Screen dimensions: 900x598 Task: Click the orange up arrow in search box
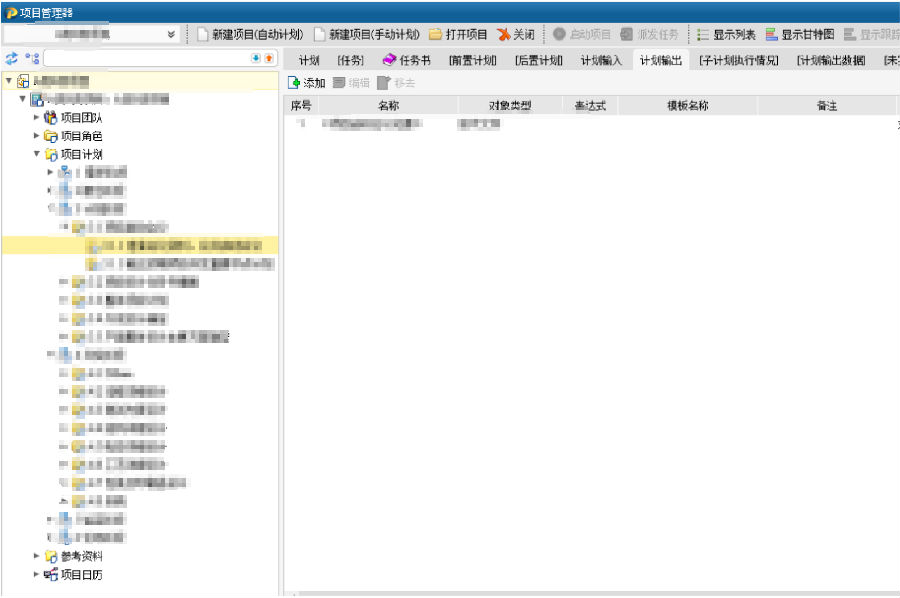point(268,59)
